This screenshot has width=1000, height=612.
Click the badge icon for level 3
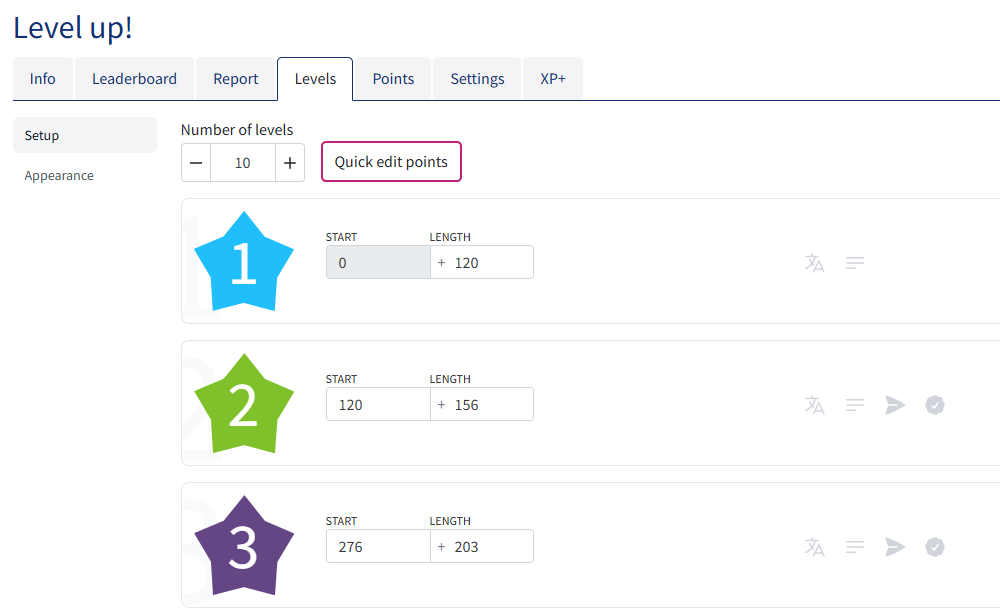(x=935, y=547)
